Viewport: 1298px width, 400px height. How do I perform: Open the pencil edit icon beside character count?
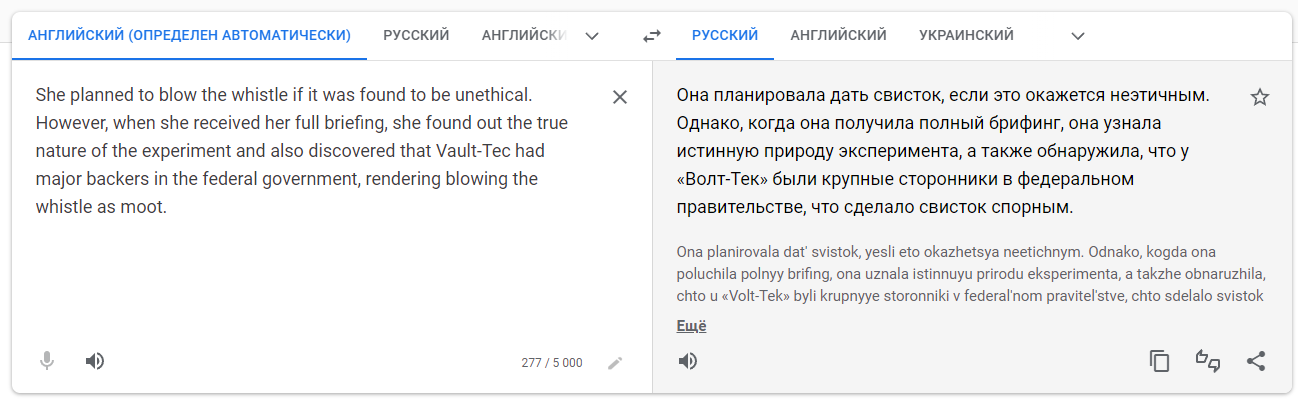tap(615, 362)
